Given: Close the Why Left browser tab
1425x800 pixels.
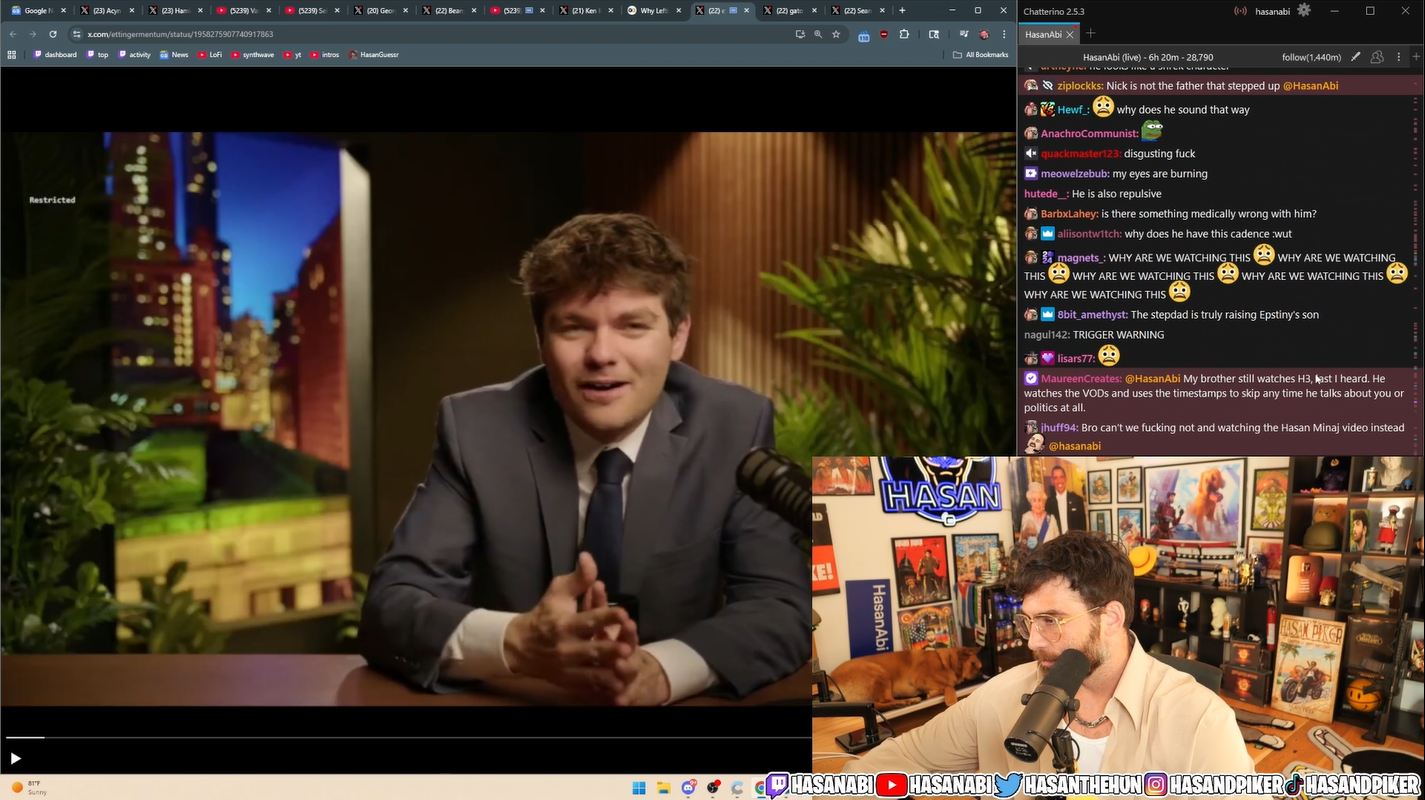Looking at the screenshot, I should (680, 10).
